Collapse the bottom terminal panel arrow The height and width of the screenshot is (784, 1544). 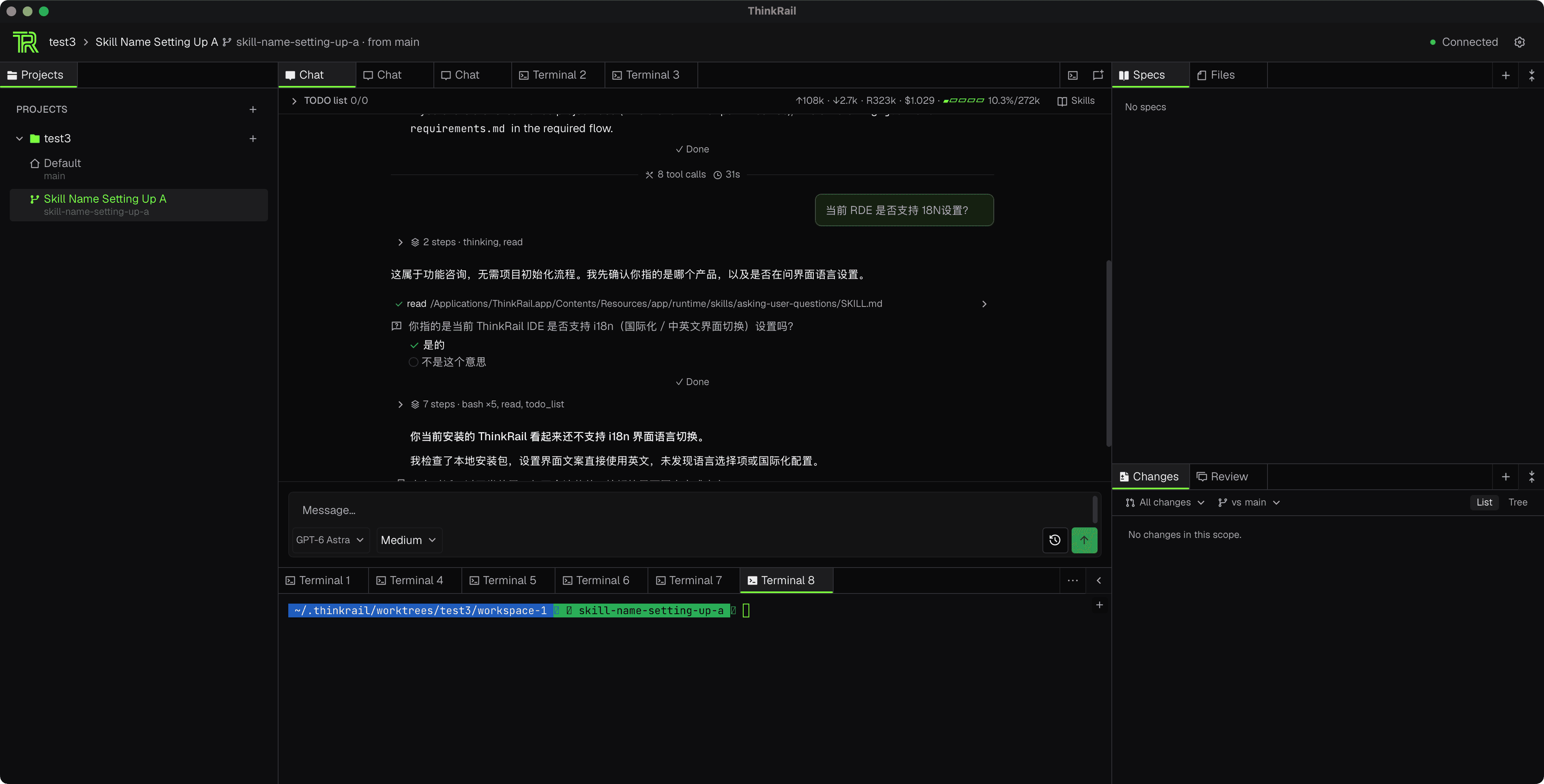1099,580
